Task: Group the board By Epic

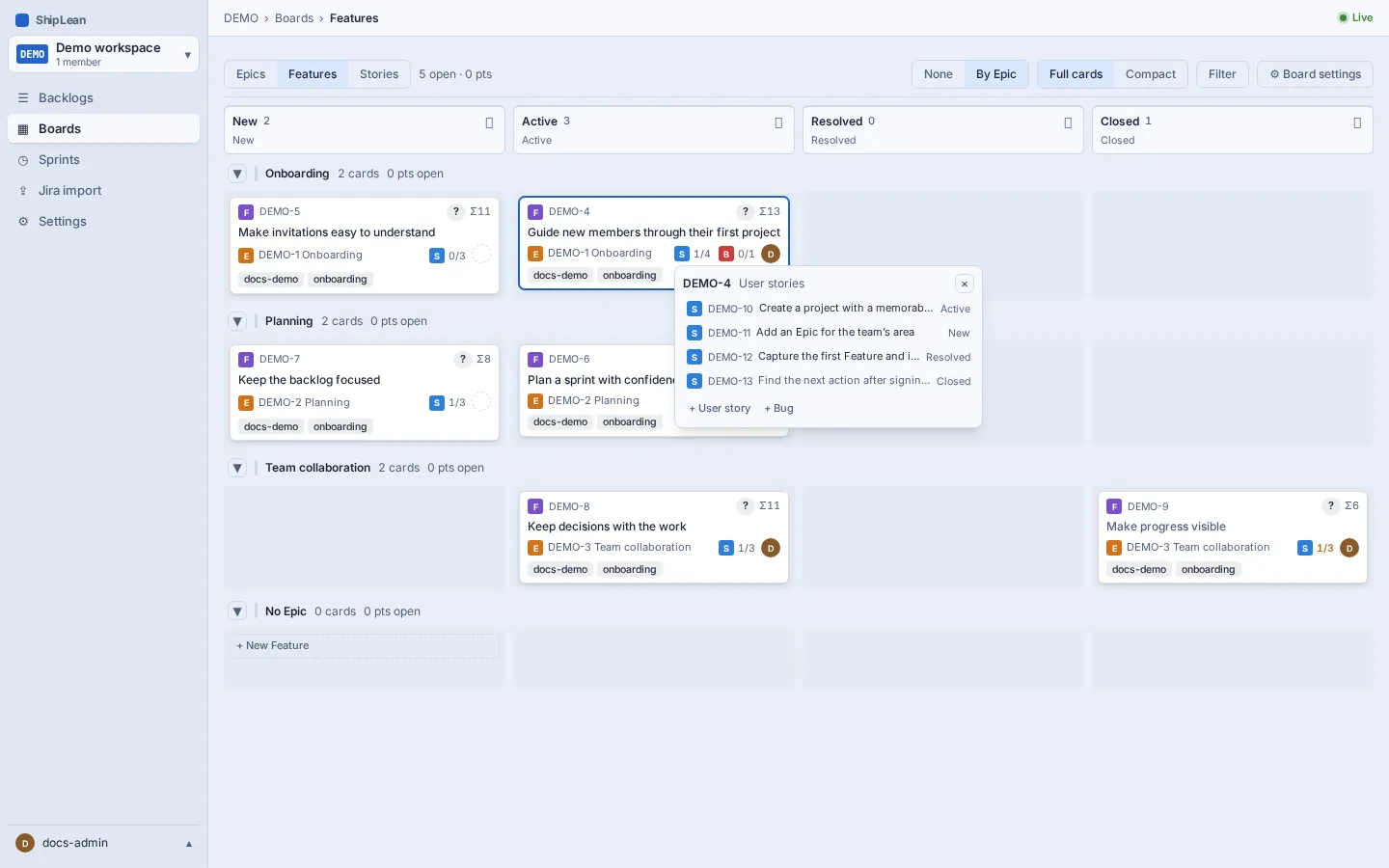Action: (x=996, y=74)
